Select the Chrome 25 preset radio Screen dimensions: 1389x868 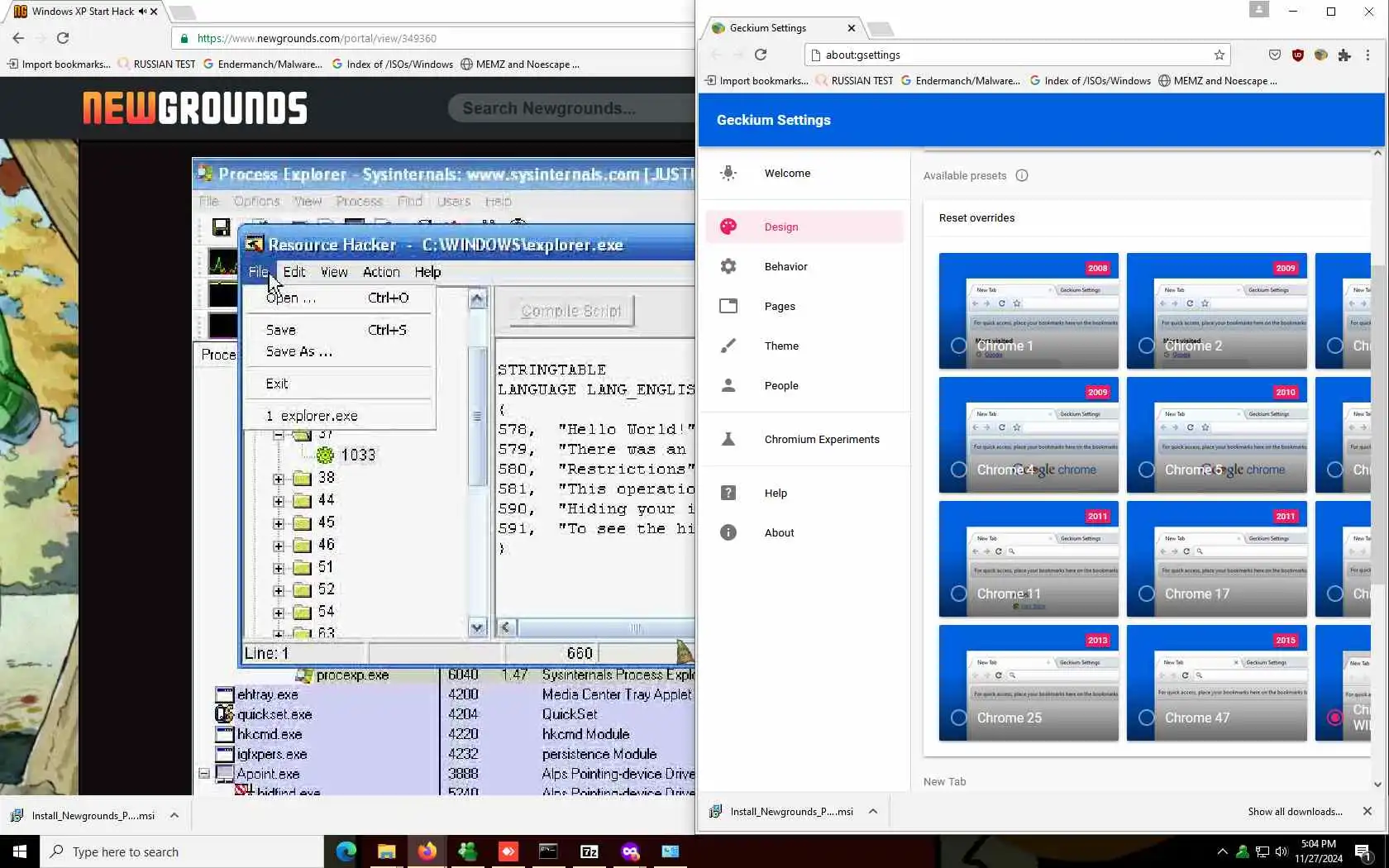[958, 718]
